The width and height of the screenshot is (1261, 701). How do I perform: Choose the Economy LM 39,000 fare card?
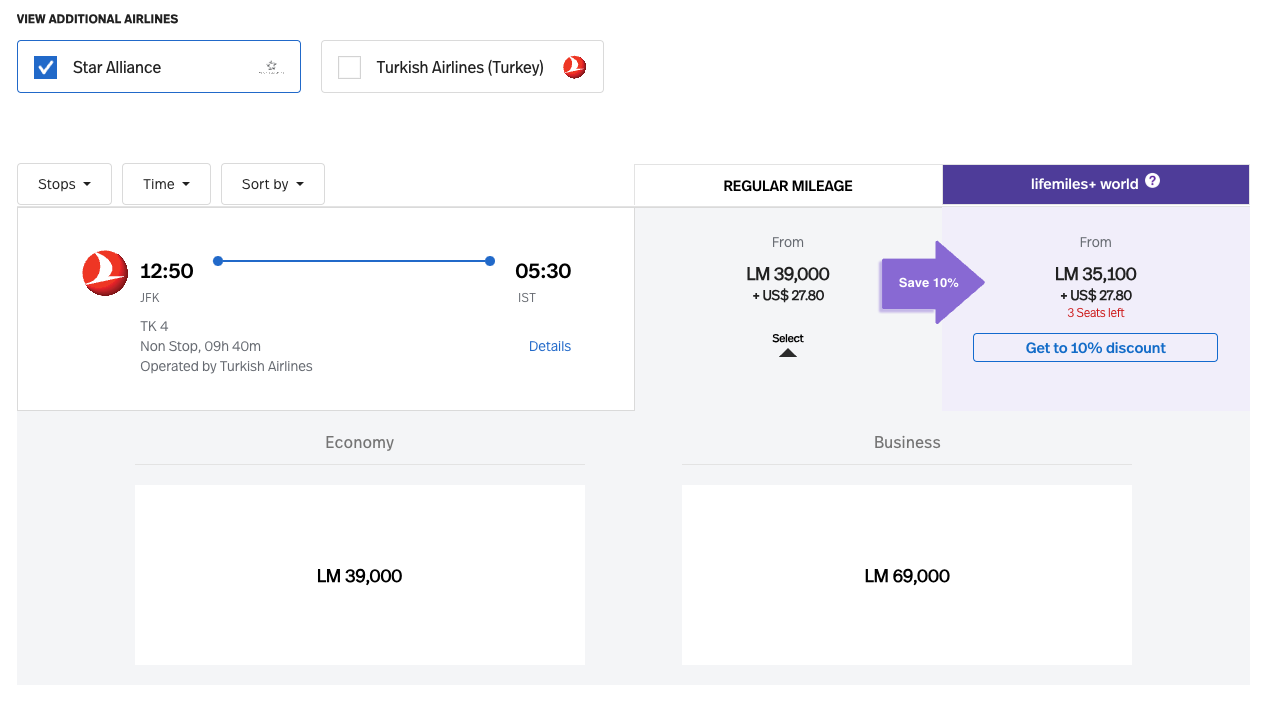[360, 575]
